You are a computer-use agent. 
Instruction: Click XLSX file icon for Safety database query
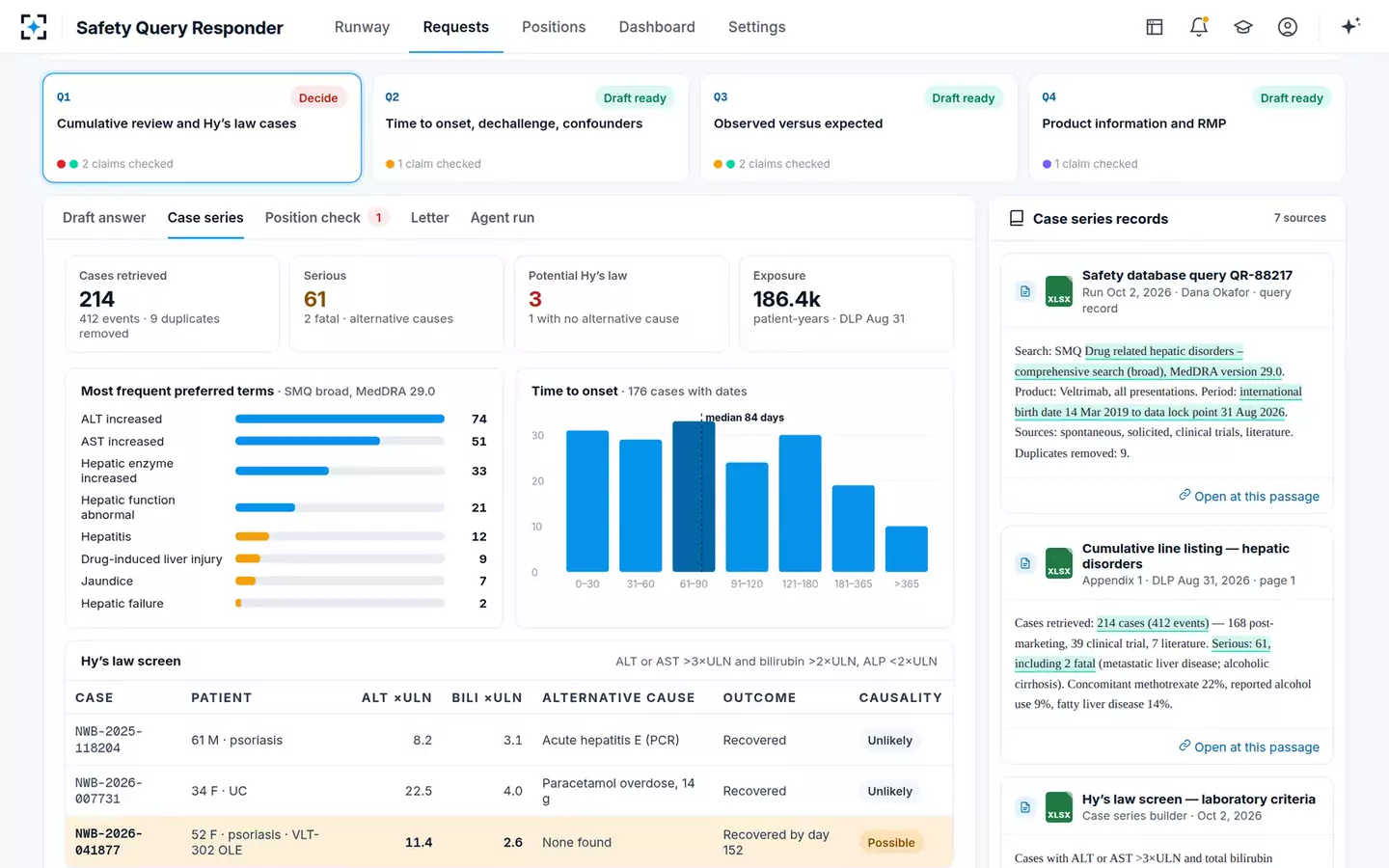pyautogui.click(x=1059, y=291)
